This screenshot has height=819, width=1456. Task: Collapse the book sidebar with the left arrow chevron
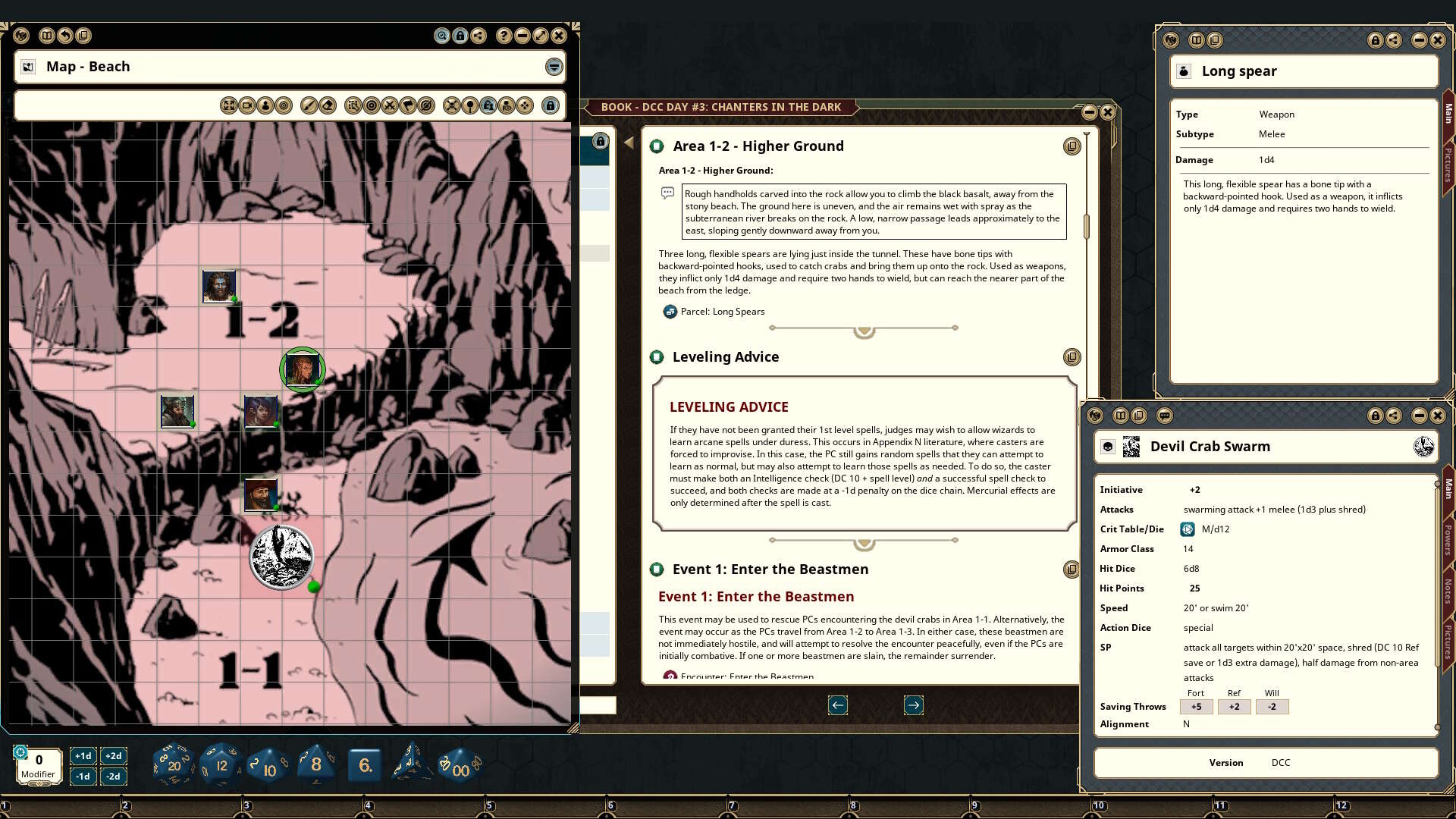pos(628,141)
